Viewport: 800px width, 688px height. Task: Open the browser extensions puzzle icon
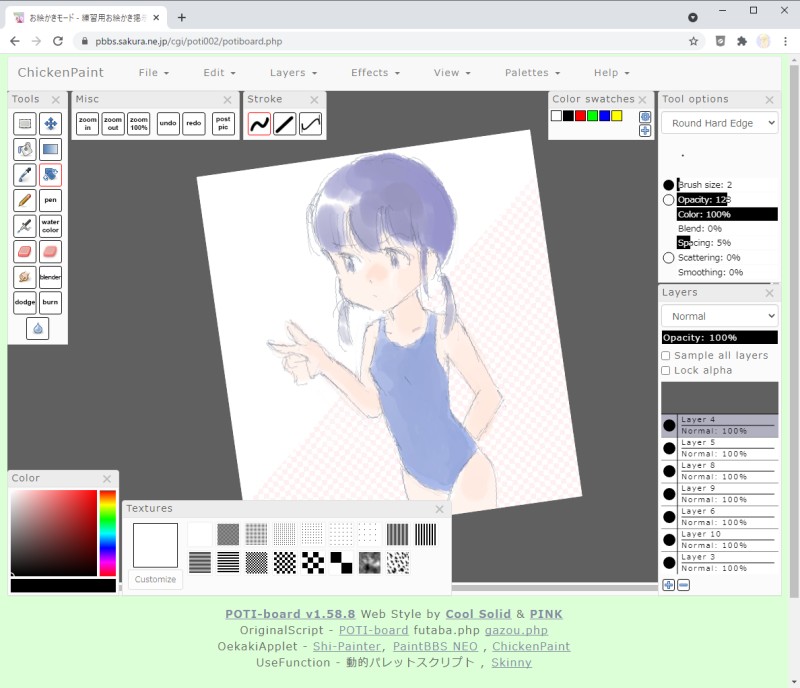pos(742,41)
